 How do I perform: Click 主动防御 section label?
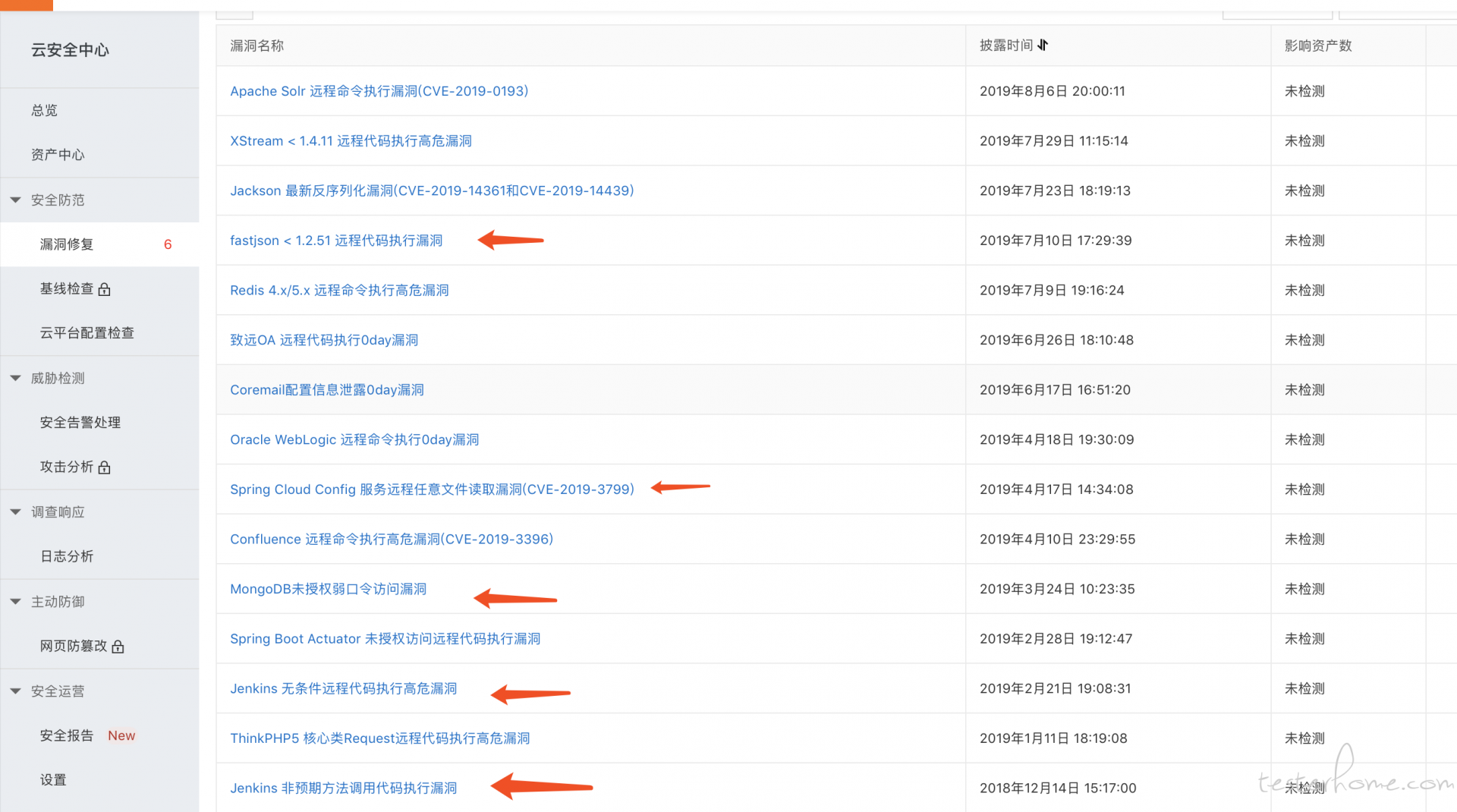click(x=58, y=602)
